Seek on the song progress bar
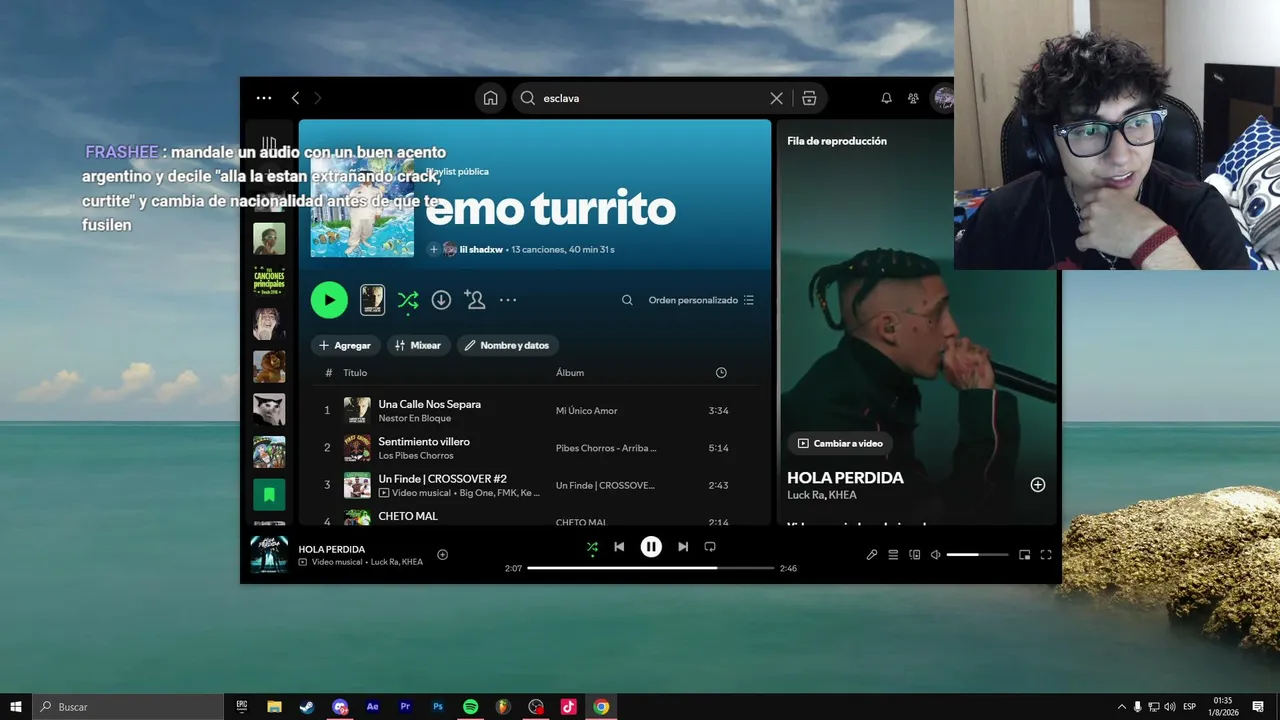Image resolution: width=1280 pixels, height=720 pixels. click(x=651, y=568)
